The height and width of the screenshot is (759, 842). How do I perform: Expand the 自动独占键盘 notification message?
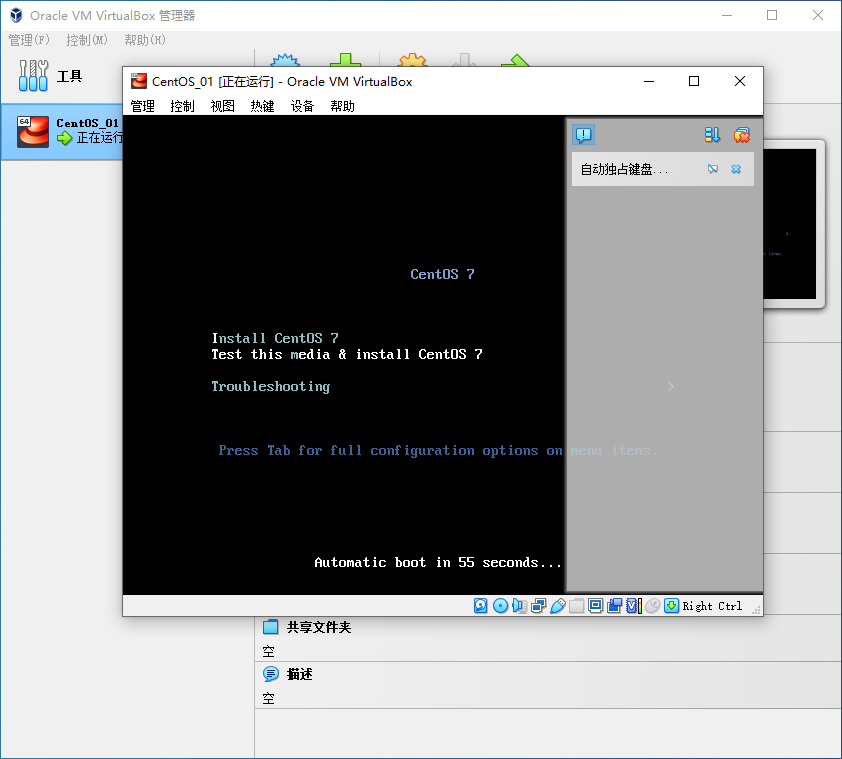pos(625,169)
